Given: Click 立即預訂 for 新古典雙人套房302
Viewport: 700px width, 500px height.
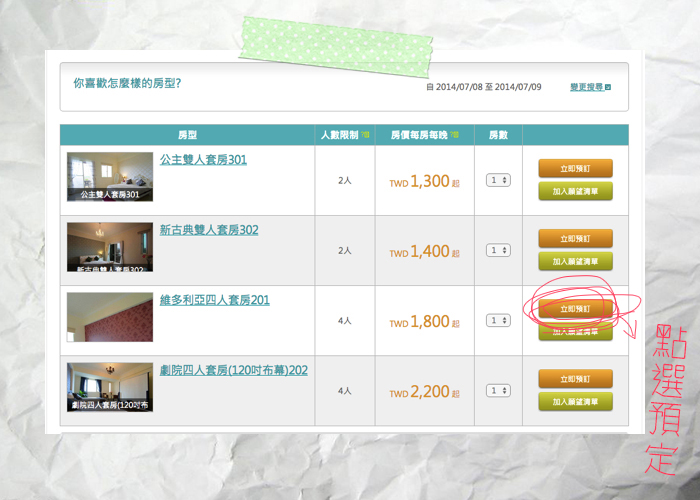Looking at the screenshot, I should (x=575, y=238).
